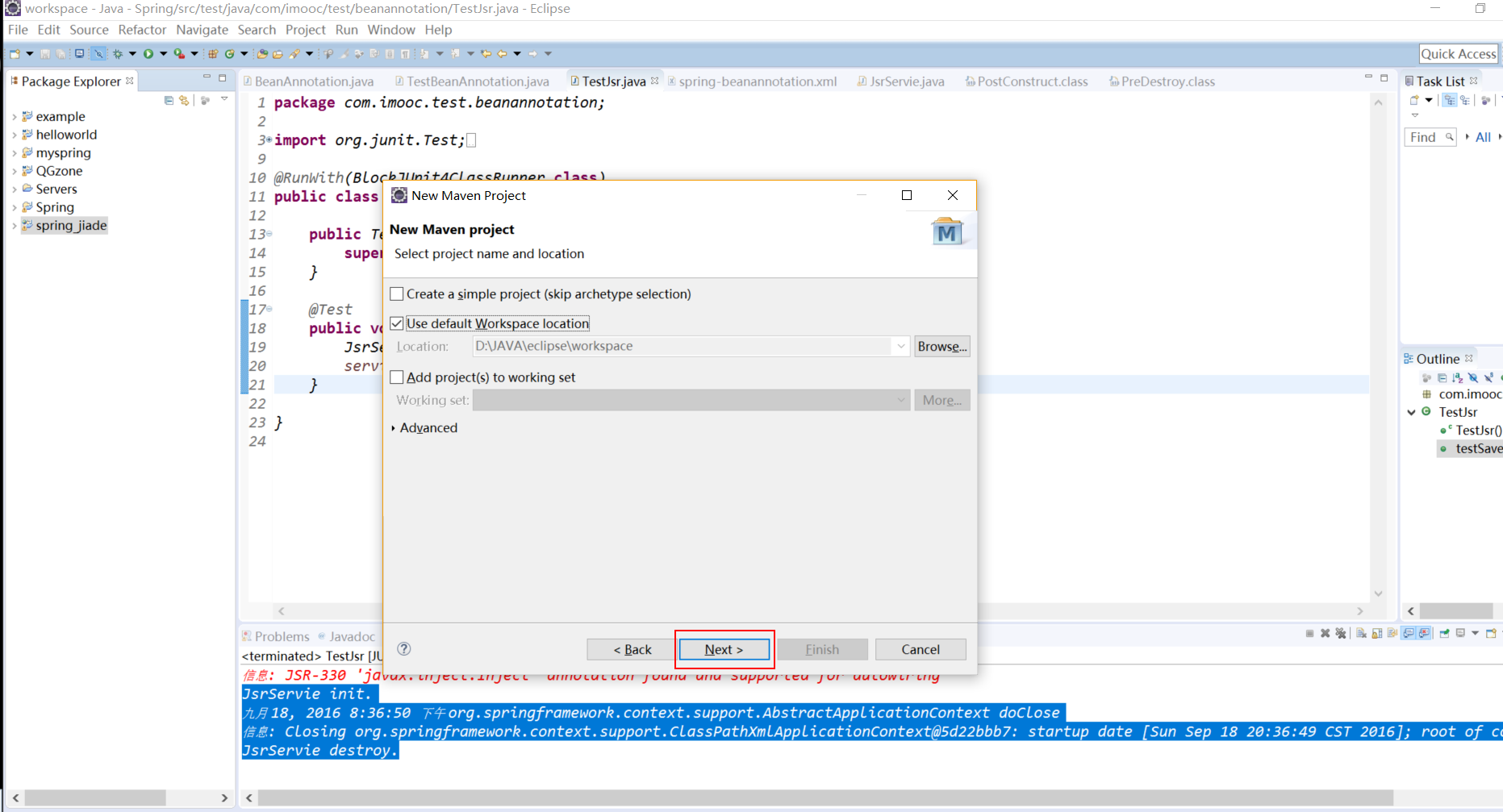
Task: Open the Window menu
Action: [x=391, y=30]
